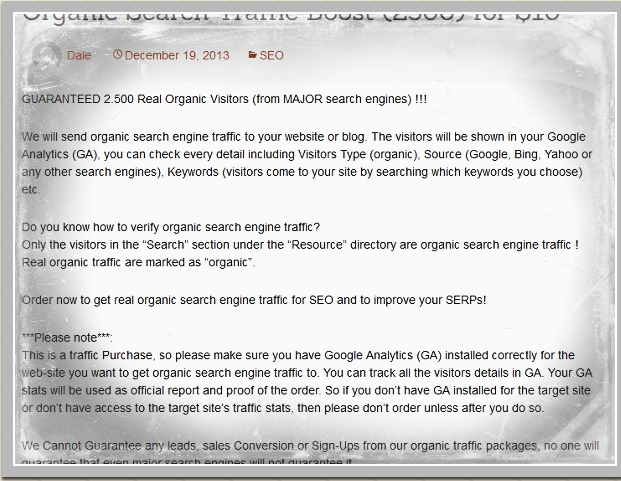
Task: Click the GUARANTEED 2.500 Real Organic Visitors line
Action: pos(224,99)
